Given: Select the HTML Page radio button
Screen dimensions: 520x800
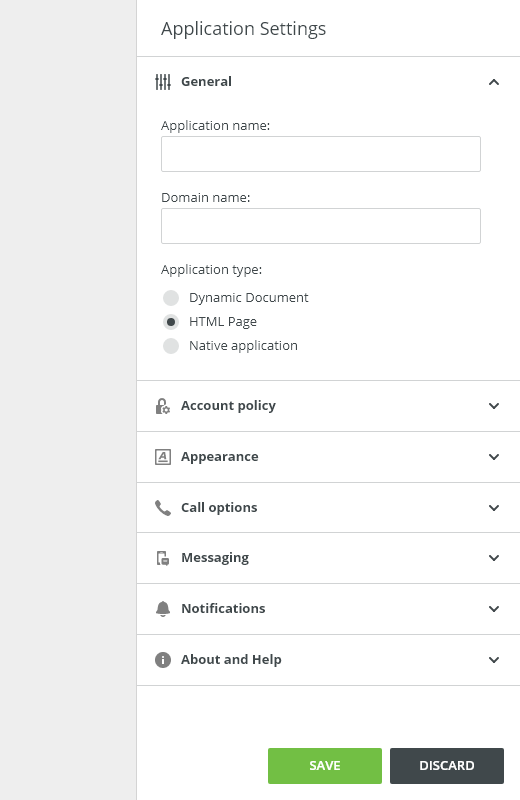Looking at the screenshot, I should point(171,322).
